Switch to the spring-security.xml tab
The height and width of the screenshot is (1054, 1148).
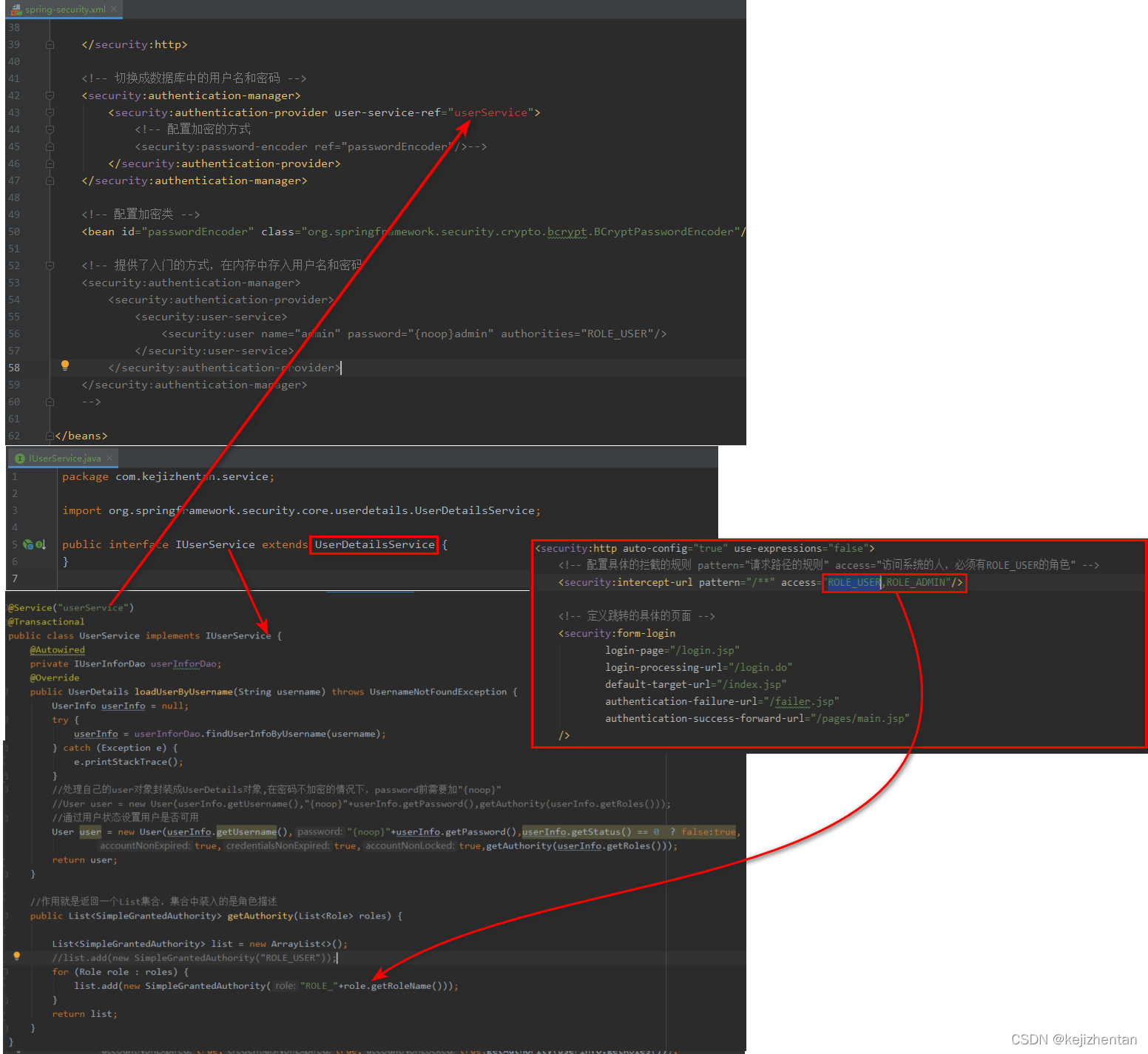64,10
